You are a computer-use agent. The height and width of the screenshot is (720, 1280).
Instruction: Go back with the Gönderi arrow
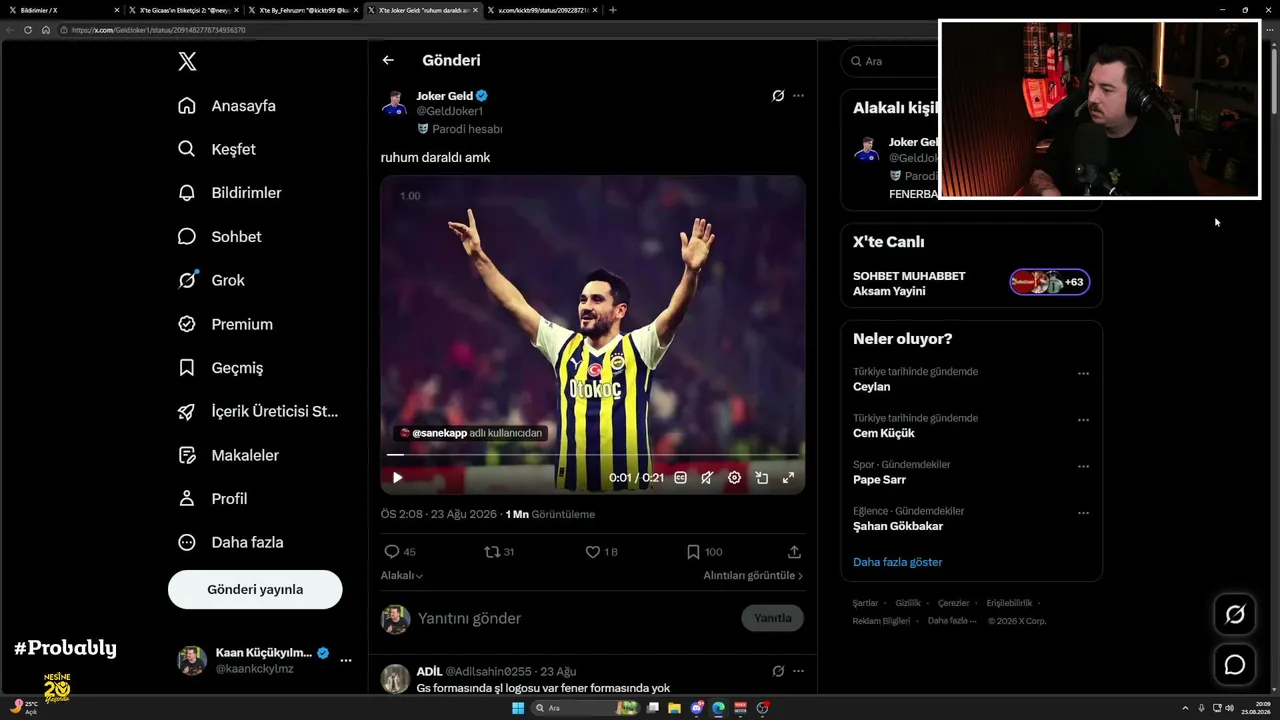pos(388,60)
